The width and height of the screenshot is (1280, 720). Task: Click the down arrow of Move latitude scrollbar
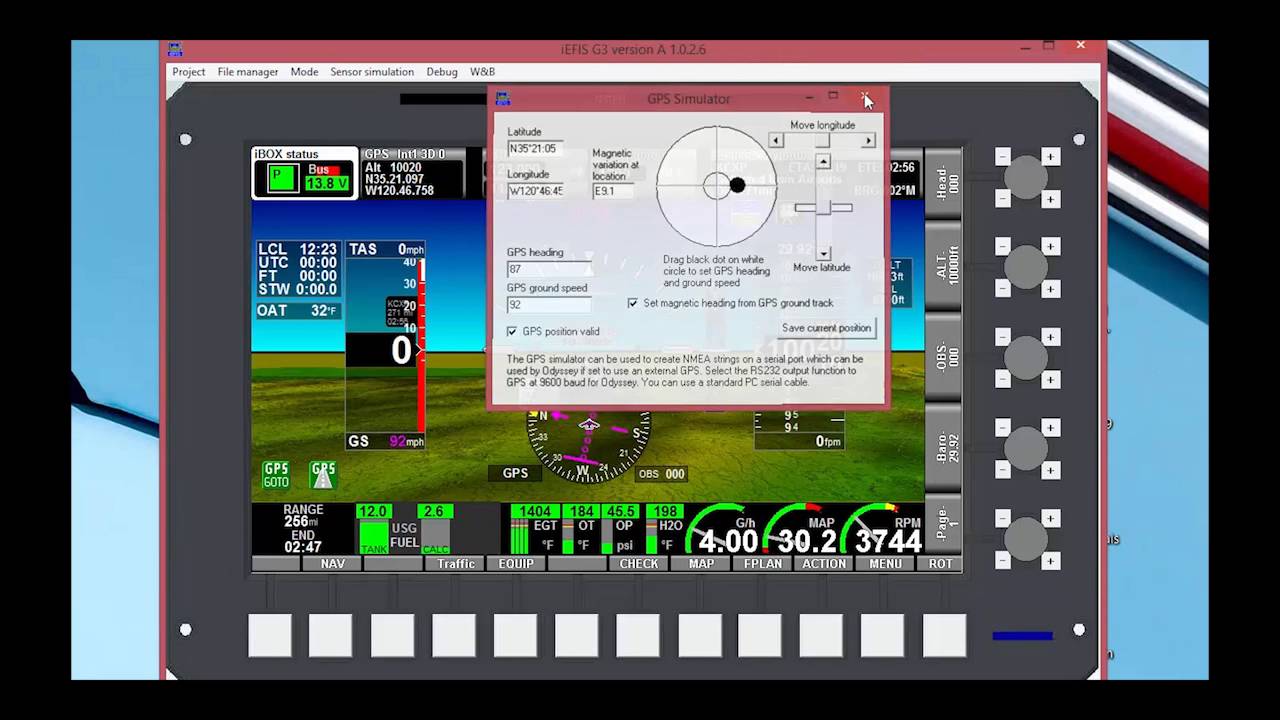[823, 254]
